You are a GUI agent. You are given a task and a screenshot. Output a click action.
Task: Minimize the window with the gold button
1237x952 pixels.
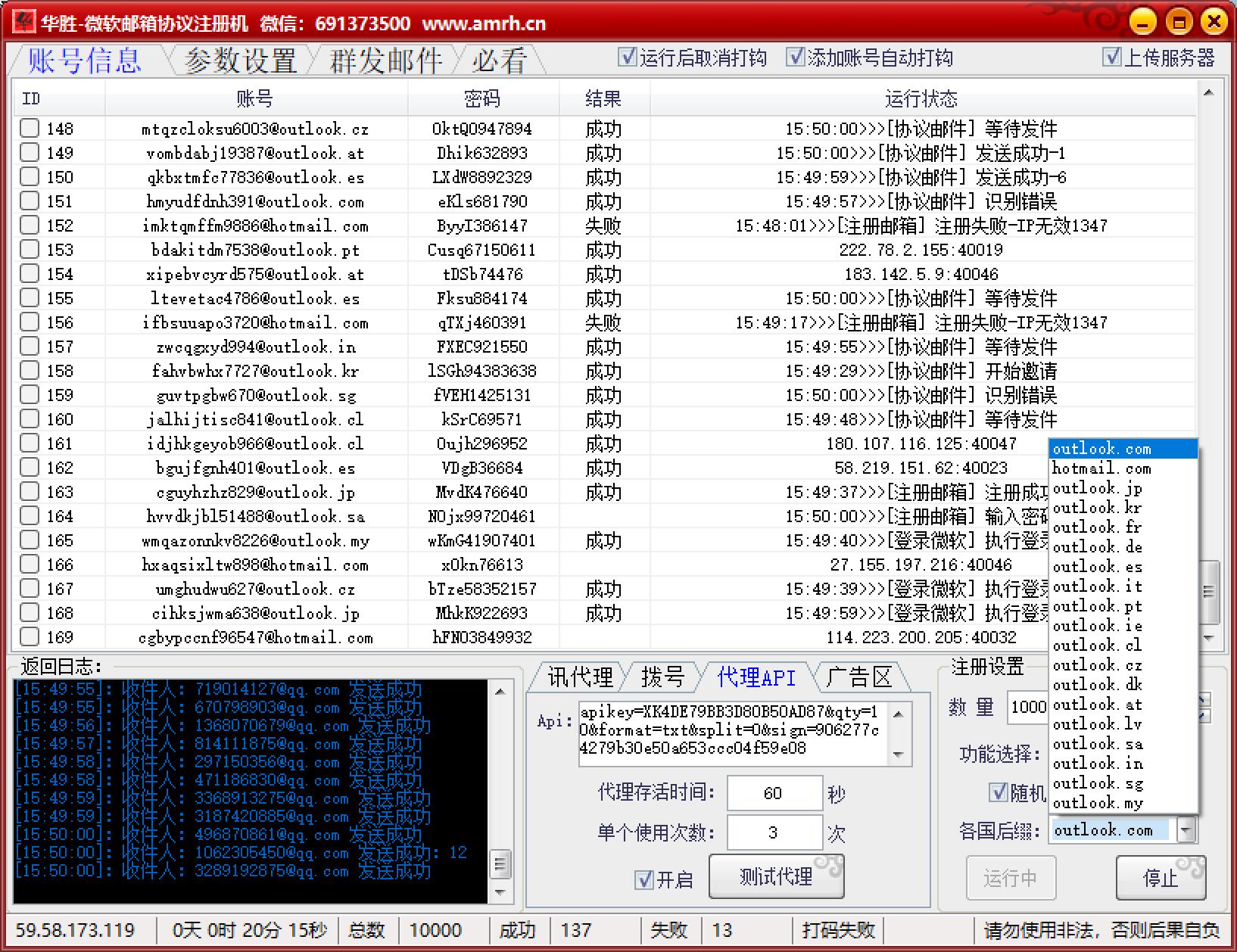tap(1142, 22)
